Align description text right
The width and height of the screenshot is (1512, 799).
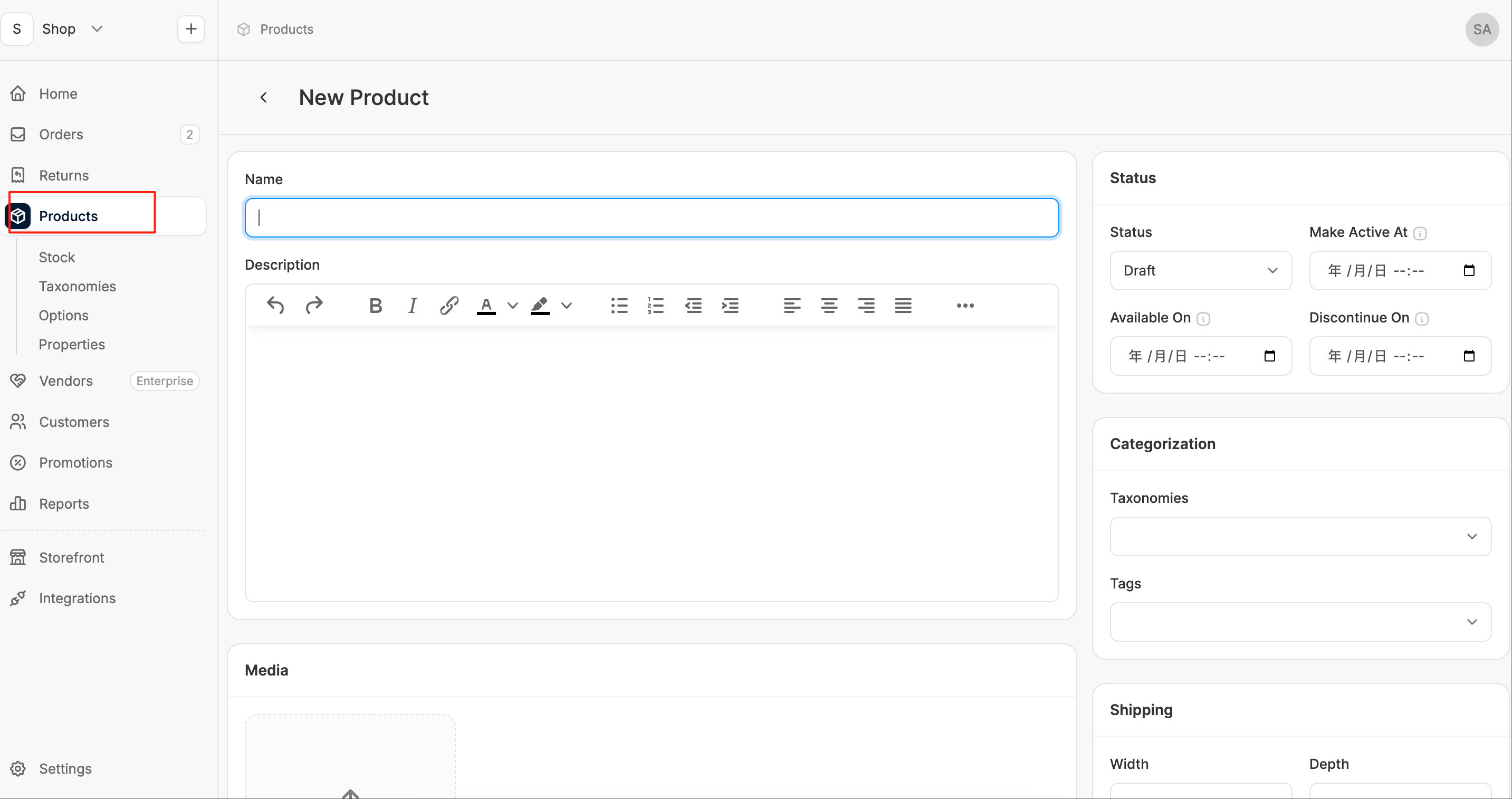click(866, 305)
